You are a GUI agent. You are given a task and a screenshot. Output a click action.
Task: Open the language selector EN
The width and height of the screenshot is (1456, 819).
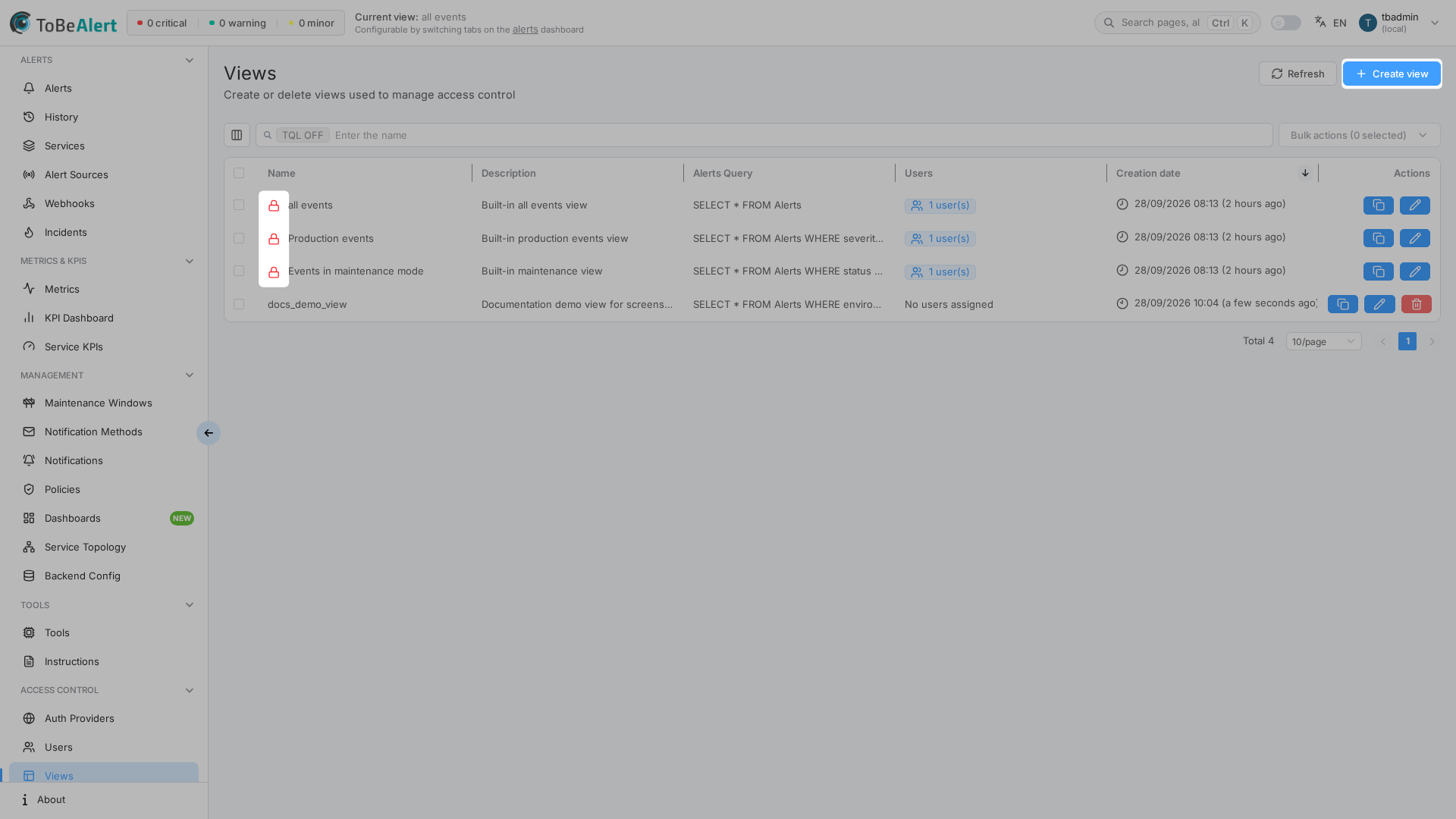[1330, 23]
